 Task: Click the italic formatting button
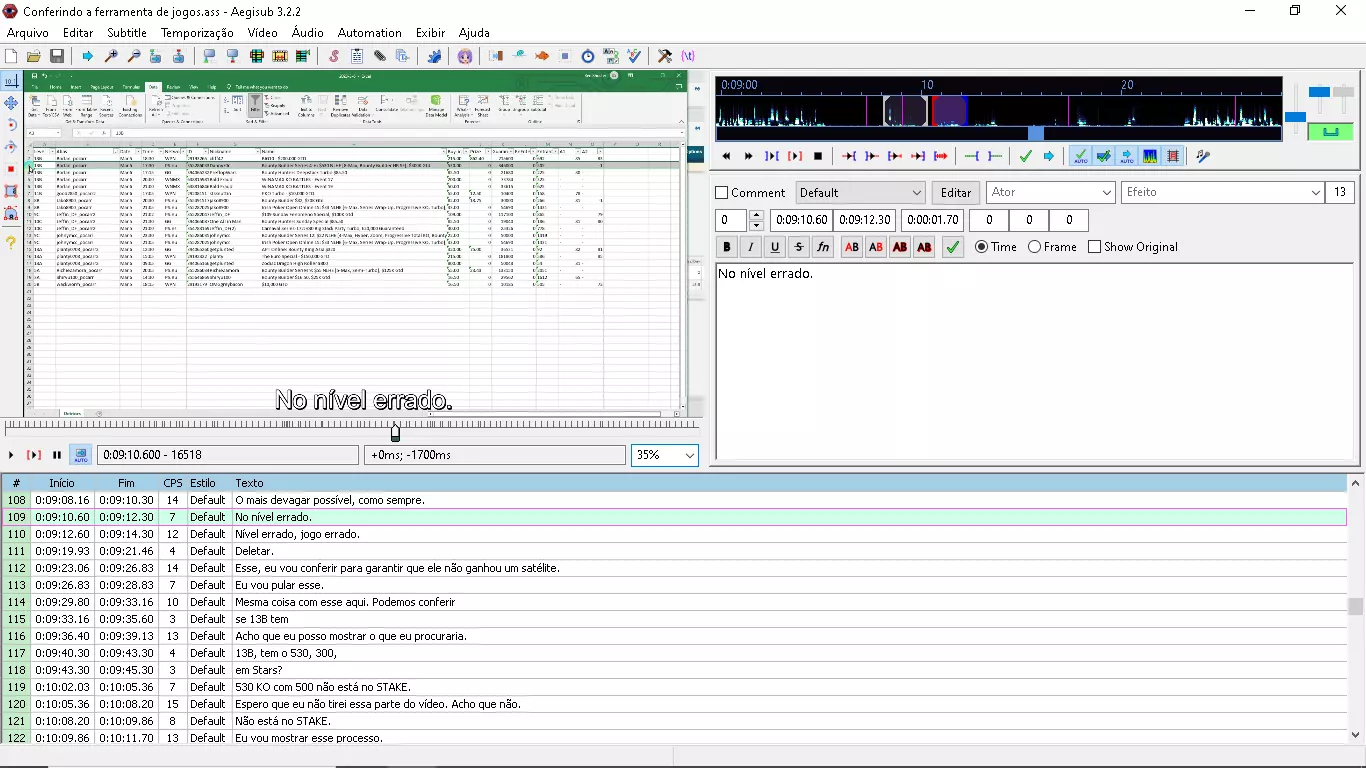(x=751, y=247)
